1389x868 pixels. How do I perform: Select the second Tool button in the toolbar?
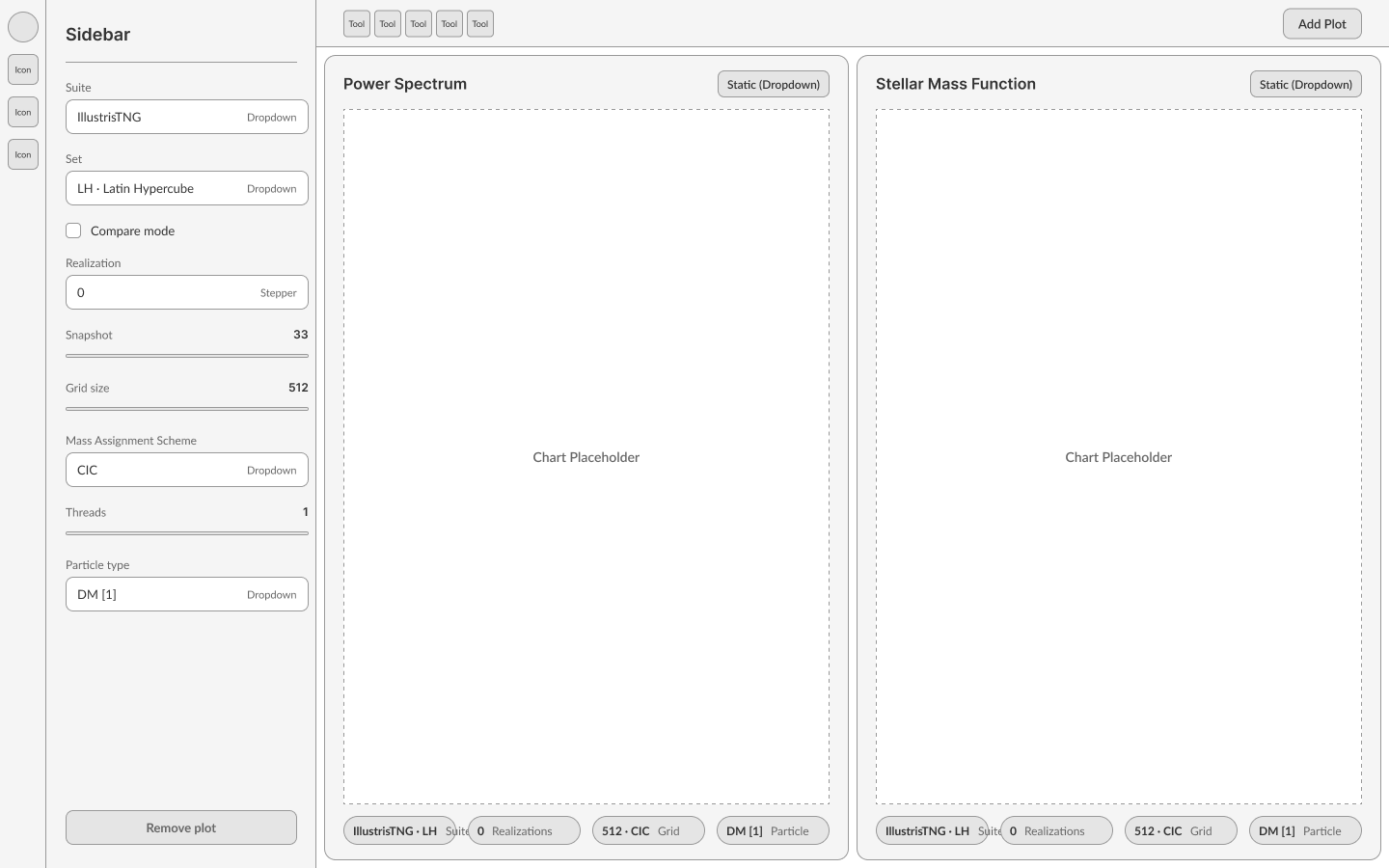[x=388, y=24]
